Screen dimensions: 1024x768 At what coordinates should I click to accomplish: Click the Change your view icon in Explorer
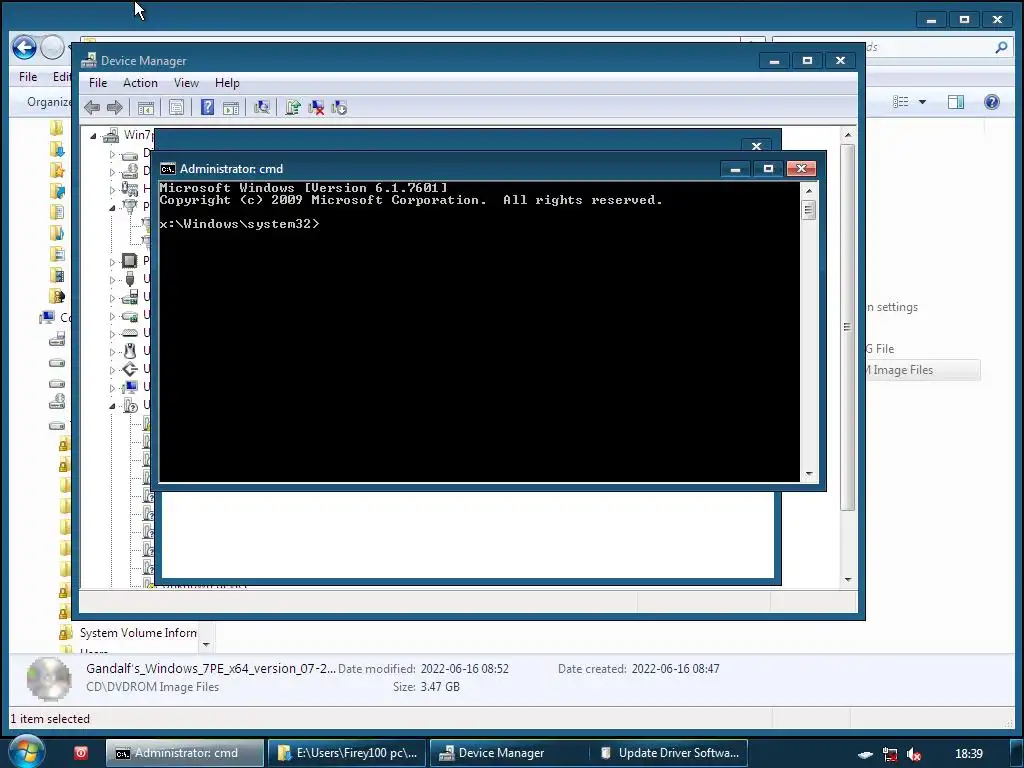pyautogui.click(x=901, y=102)
